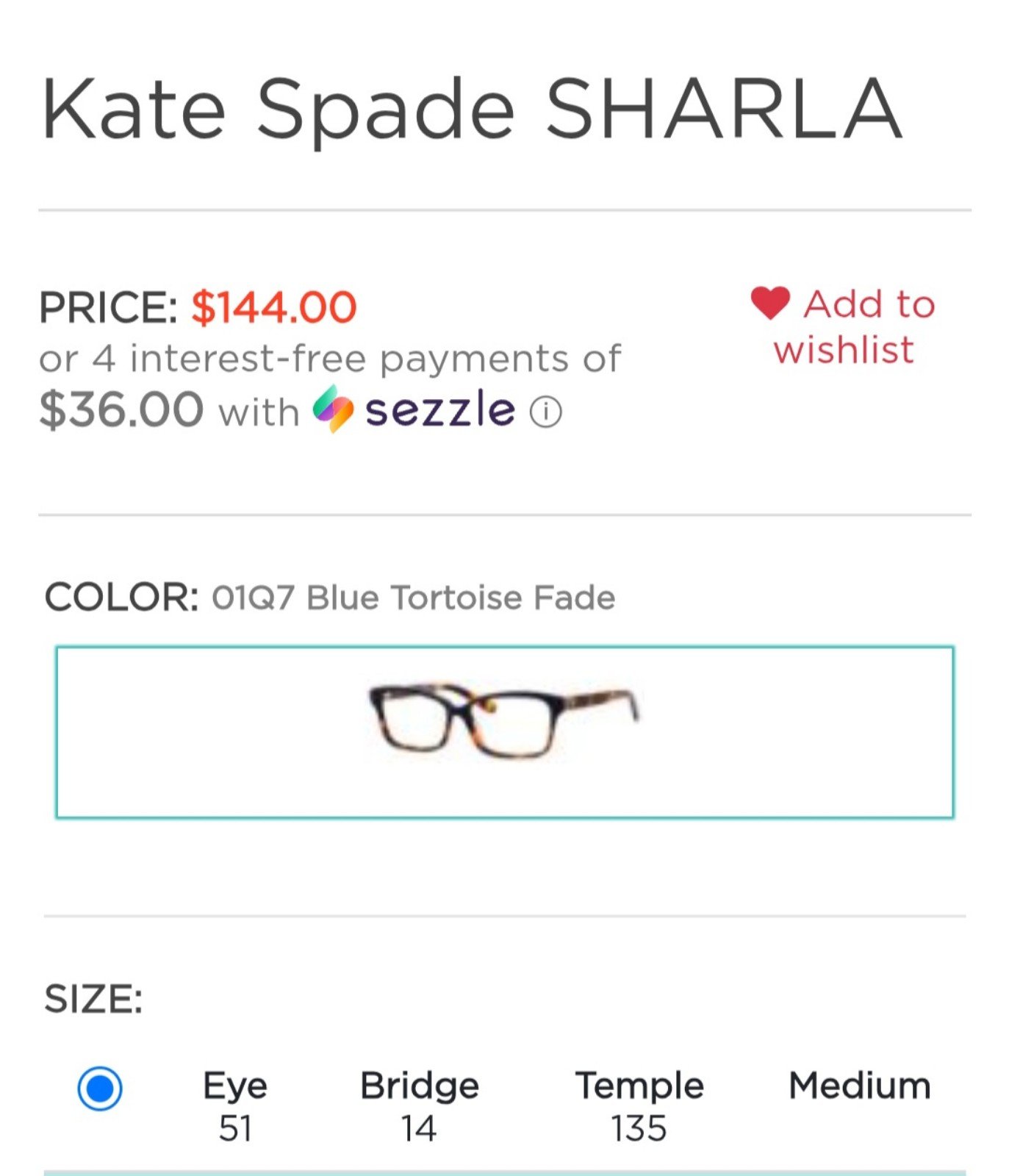
Task: Select the size 51-14-135 radio button
Action: (x=100, y=1089)
